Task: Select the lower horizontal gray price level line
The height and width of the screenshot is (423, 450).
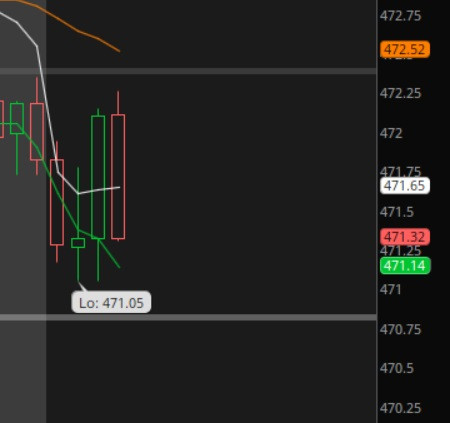Action: [x=188, y=317]
